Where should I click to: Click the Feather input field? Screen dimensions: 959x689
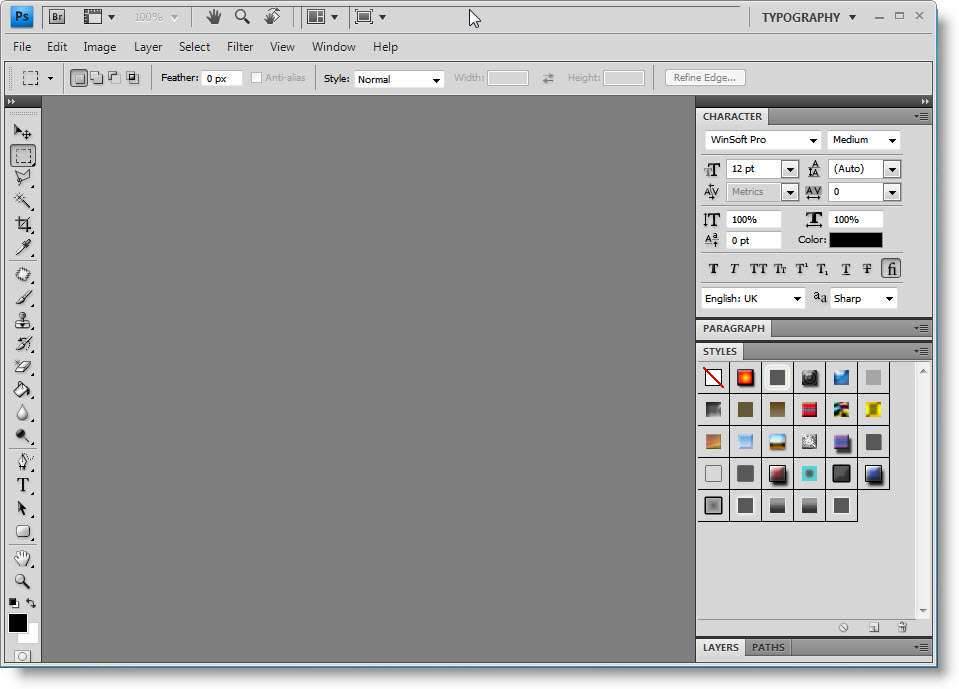point(222,78)
